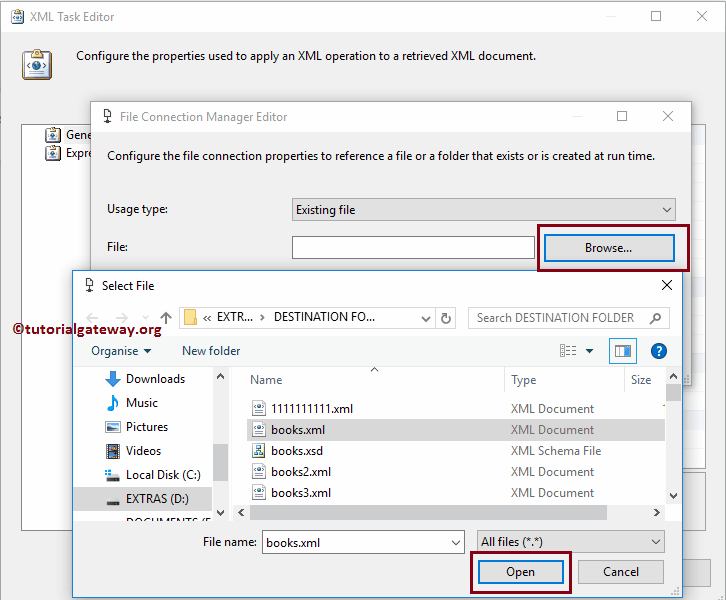The height and width of the screenshot is (600, 726).
Task: Toggle the preview pane button
Action: 623,351
